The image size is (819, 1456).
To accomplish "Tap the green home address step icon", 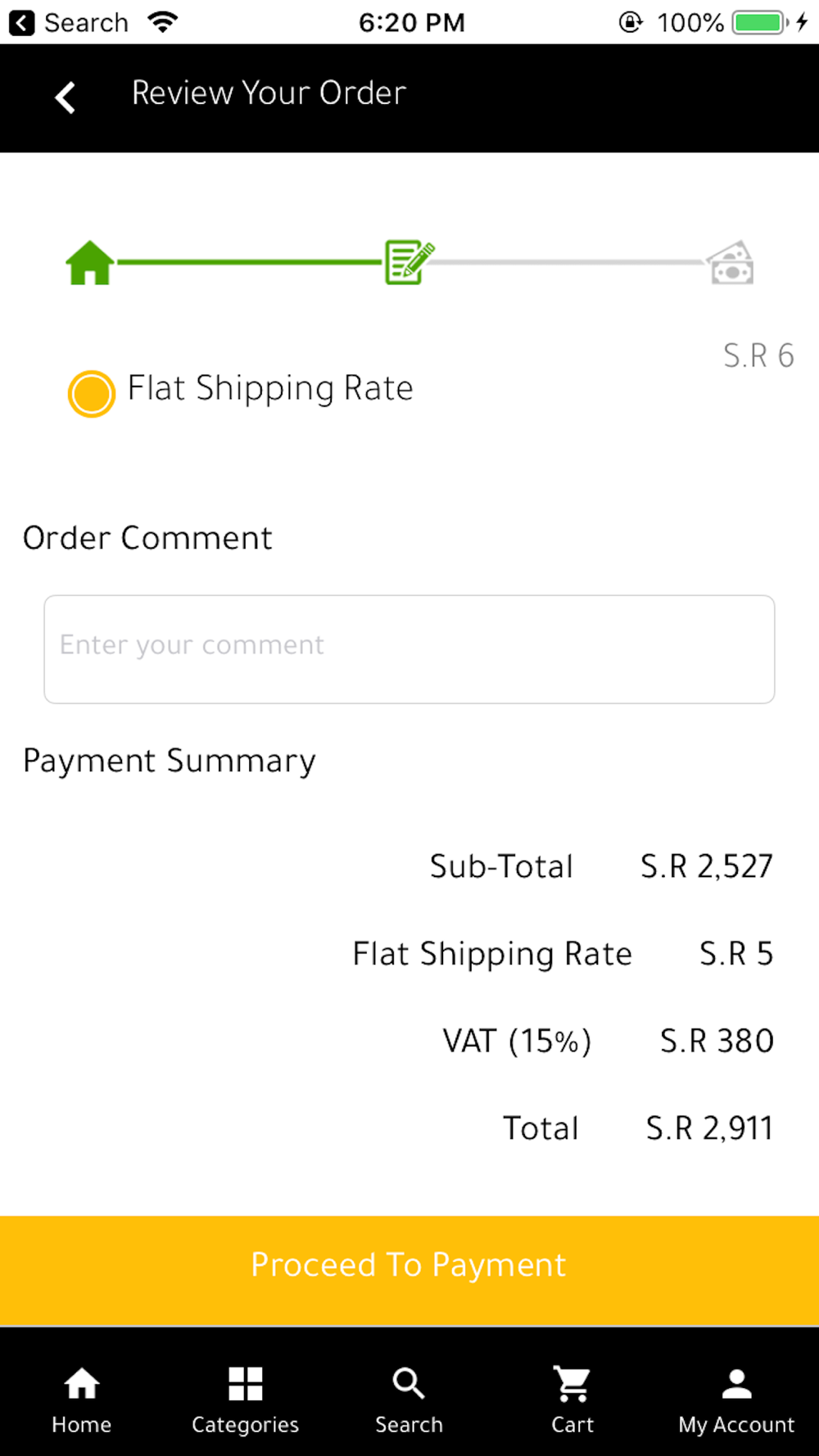I will tap(89, 262).
